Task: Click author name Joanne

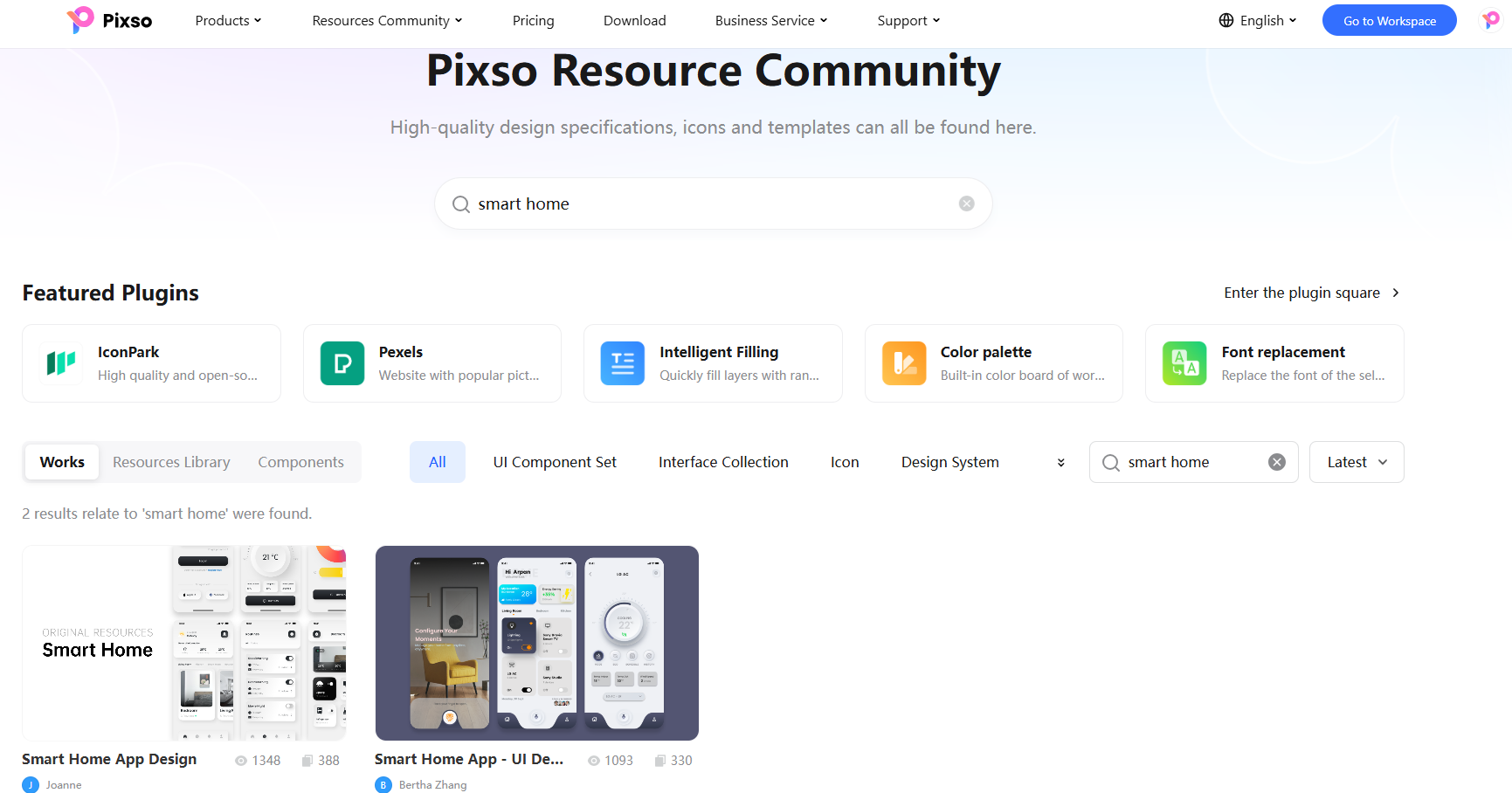Action: click(64, 785)
